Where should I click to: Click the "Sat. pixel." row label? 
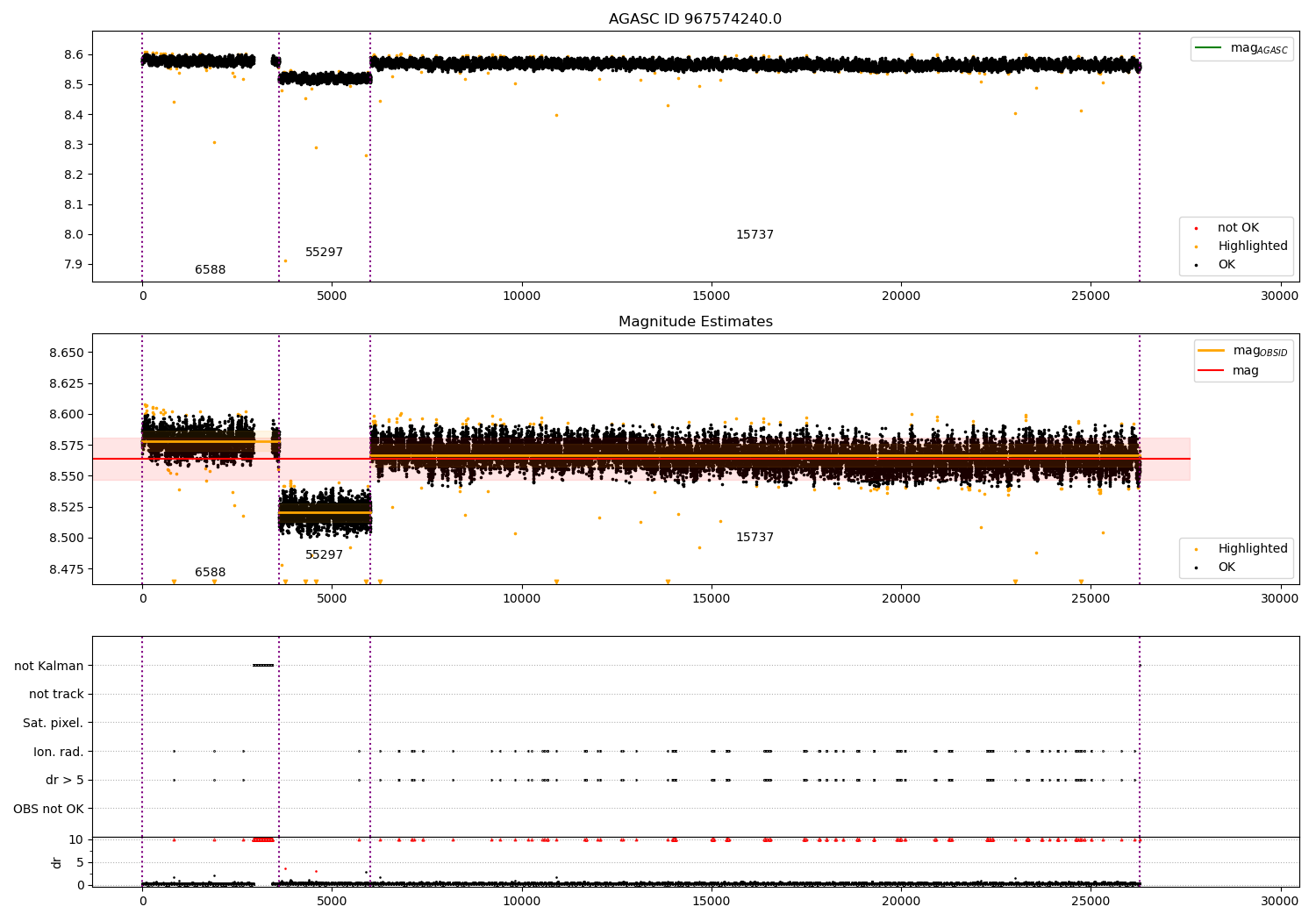point(54,723)
